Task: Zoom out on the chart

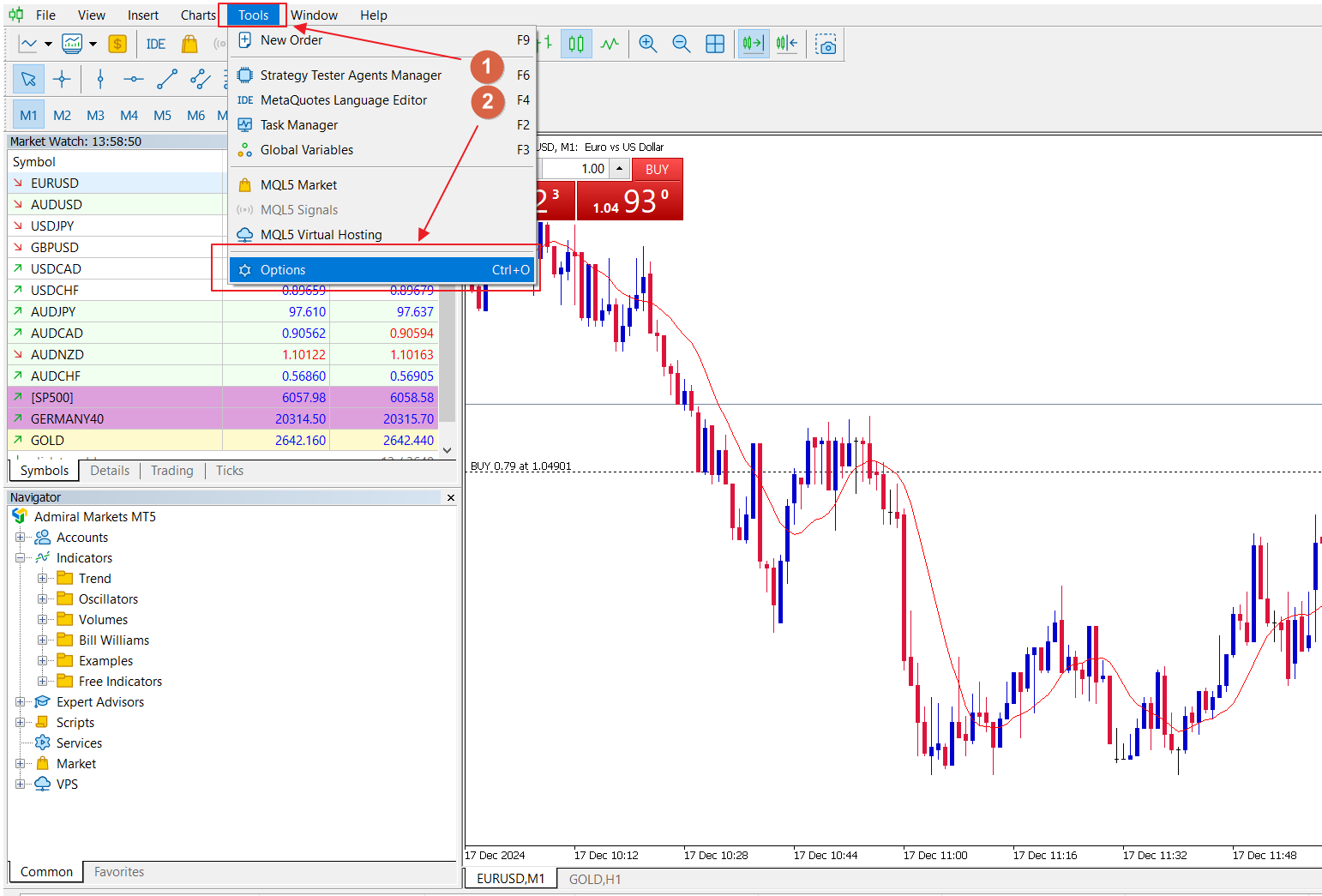Action: coord(682,44)
